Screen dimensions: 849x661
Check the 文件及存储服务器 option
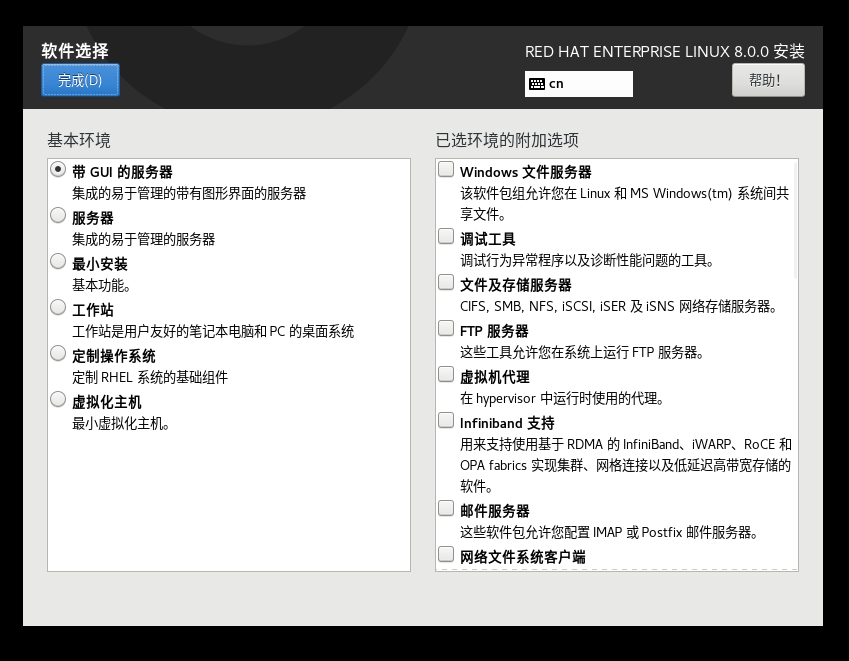coord(446,283)
